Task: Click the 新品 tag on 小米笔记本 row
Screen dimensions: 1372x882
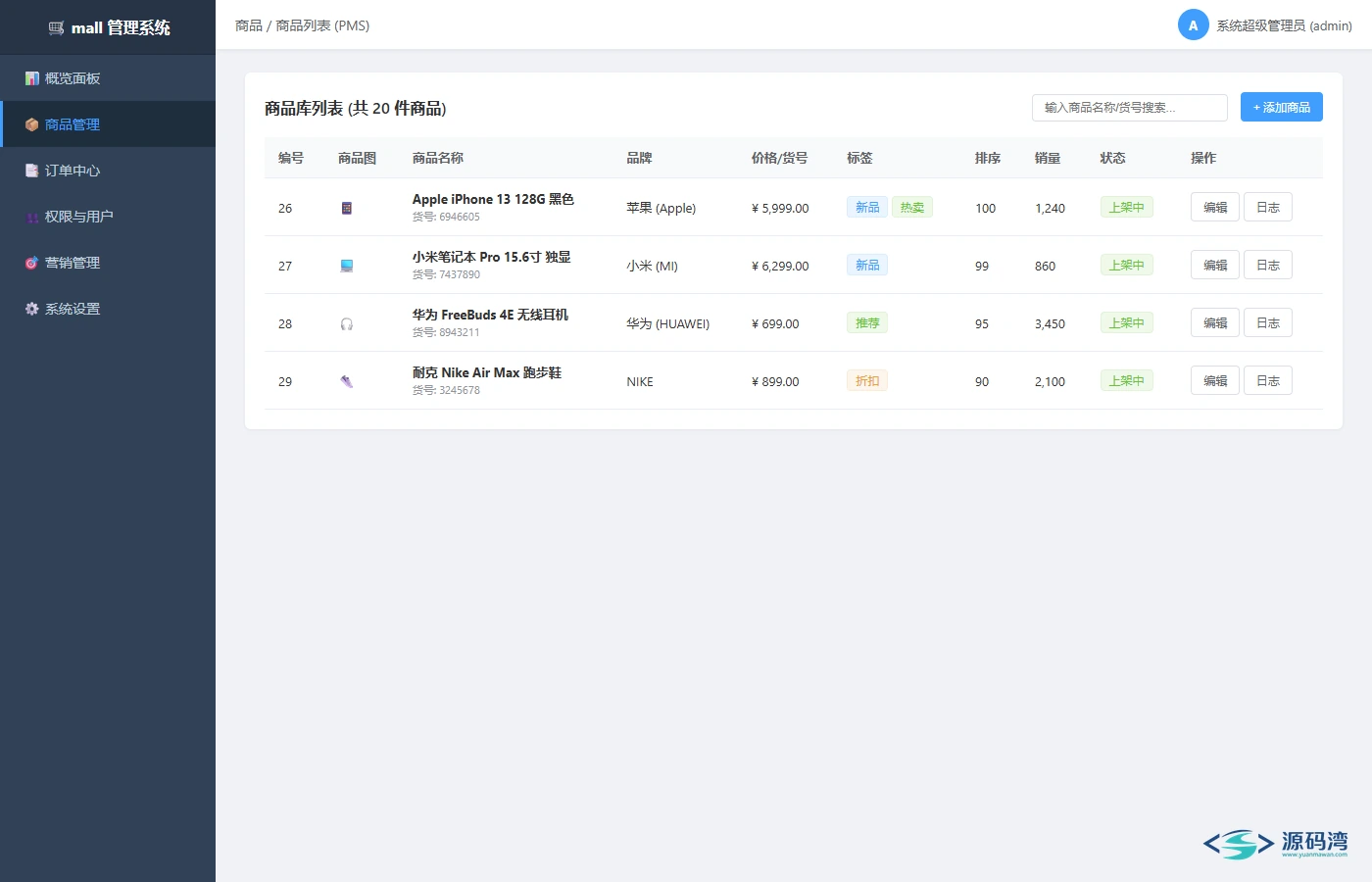Action: click(867, 265)
